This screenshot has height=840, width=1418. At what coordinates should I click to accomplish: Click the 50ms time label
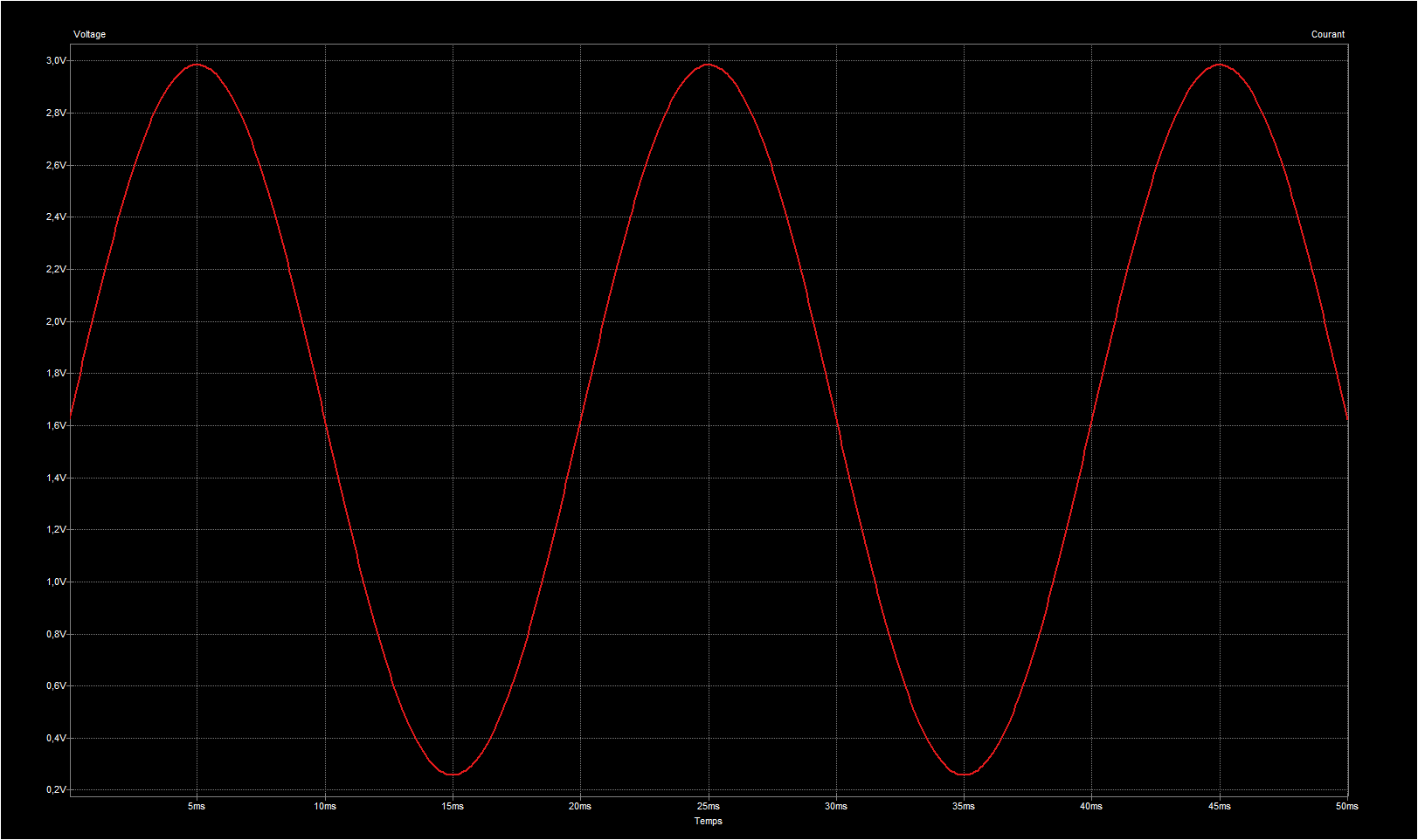pos(1346,806)
